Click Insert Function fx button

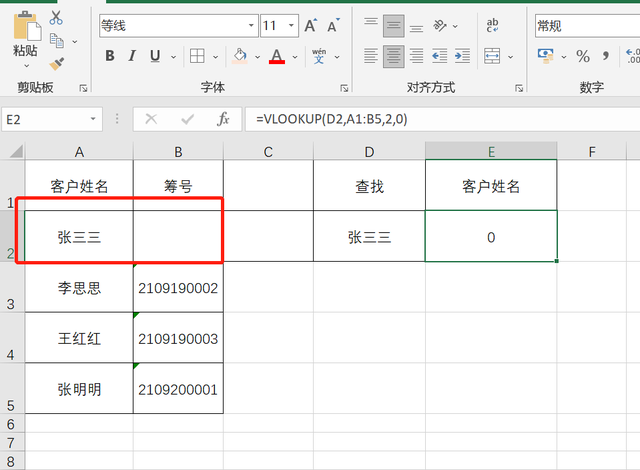coord(223,119)
